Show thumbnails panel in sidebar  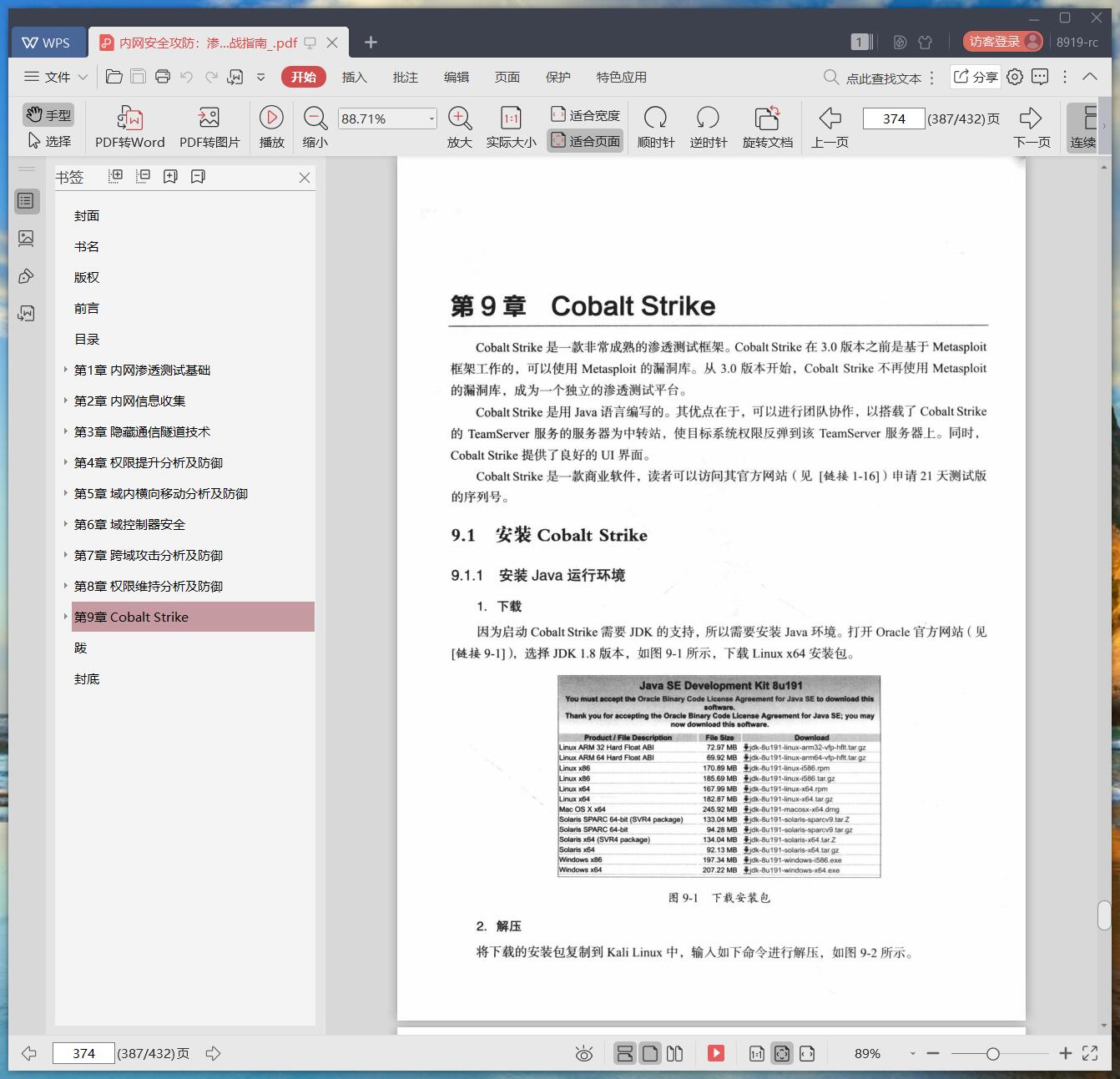(x=26, y=239)
